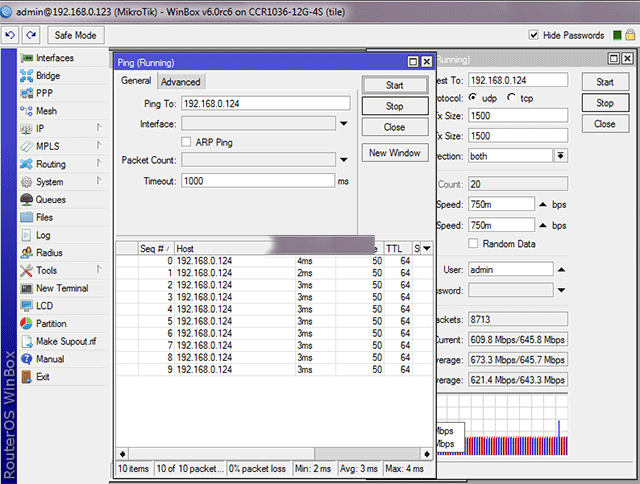Image resolution: width=640 pixels, height=484 pixels.
Task: Click the Exit door icon
Action: tap(27, 377)
